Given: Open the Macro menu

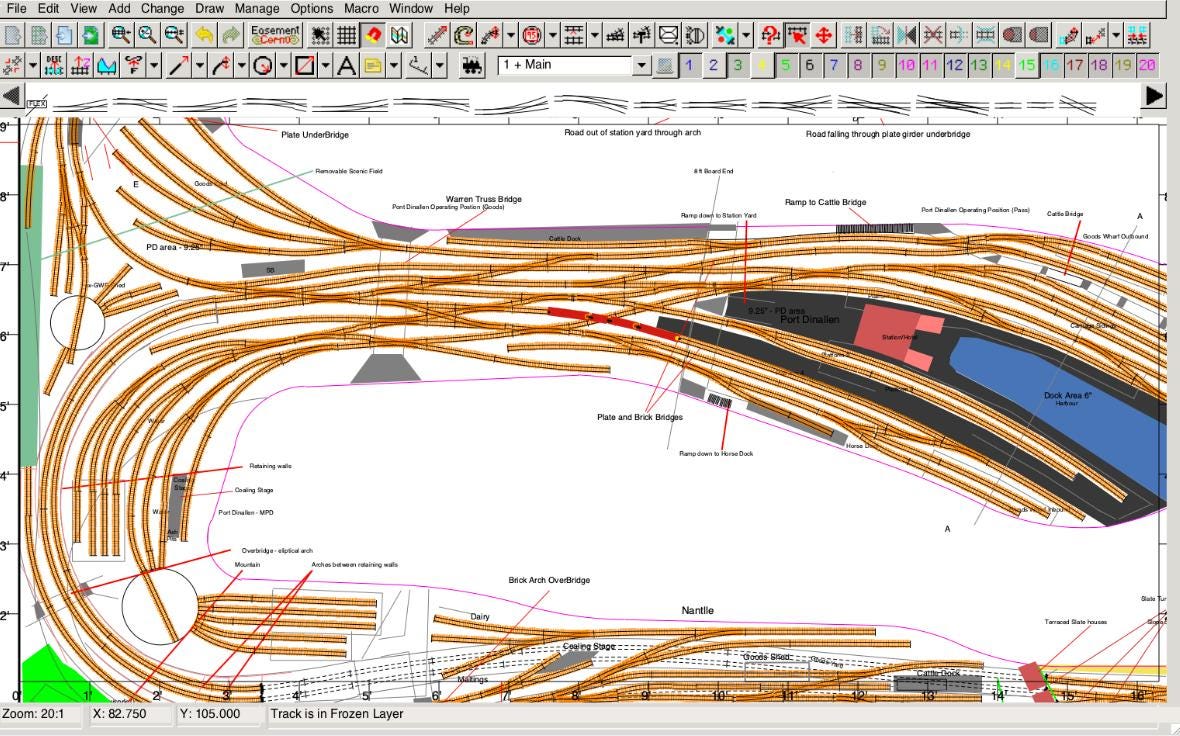Looking at the screenshot, I should click(x=361, y=8).
